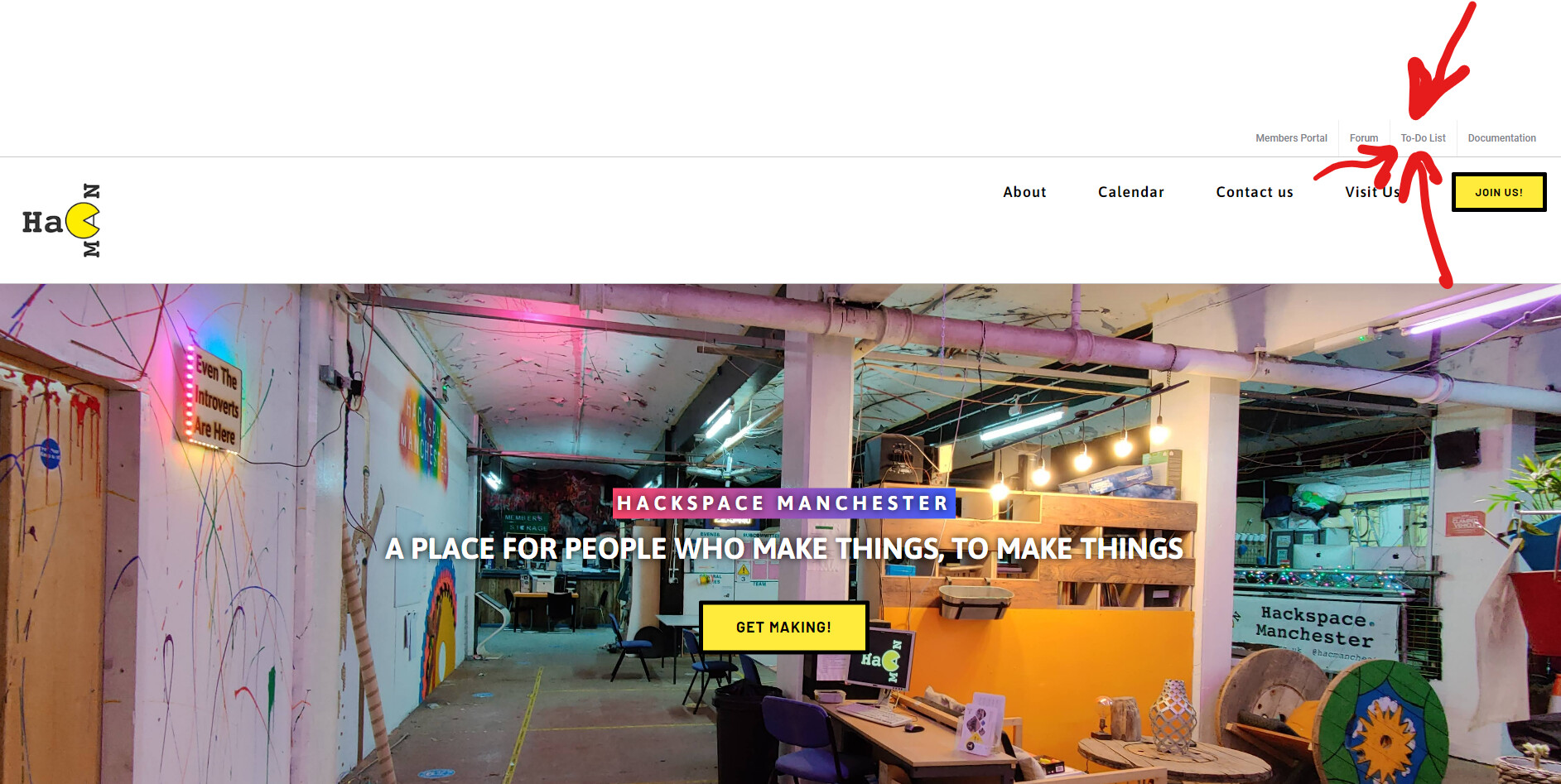Open the Calendar menu item

click(1130, 192)
